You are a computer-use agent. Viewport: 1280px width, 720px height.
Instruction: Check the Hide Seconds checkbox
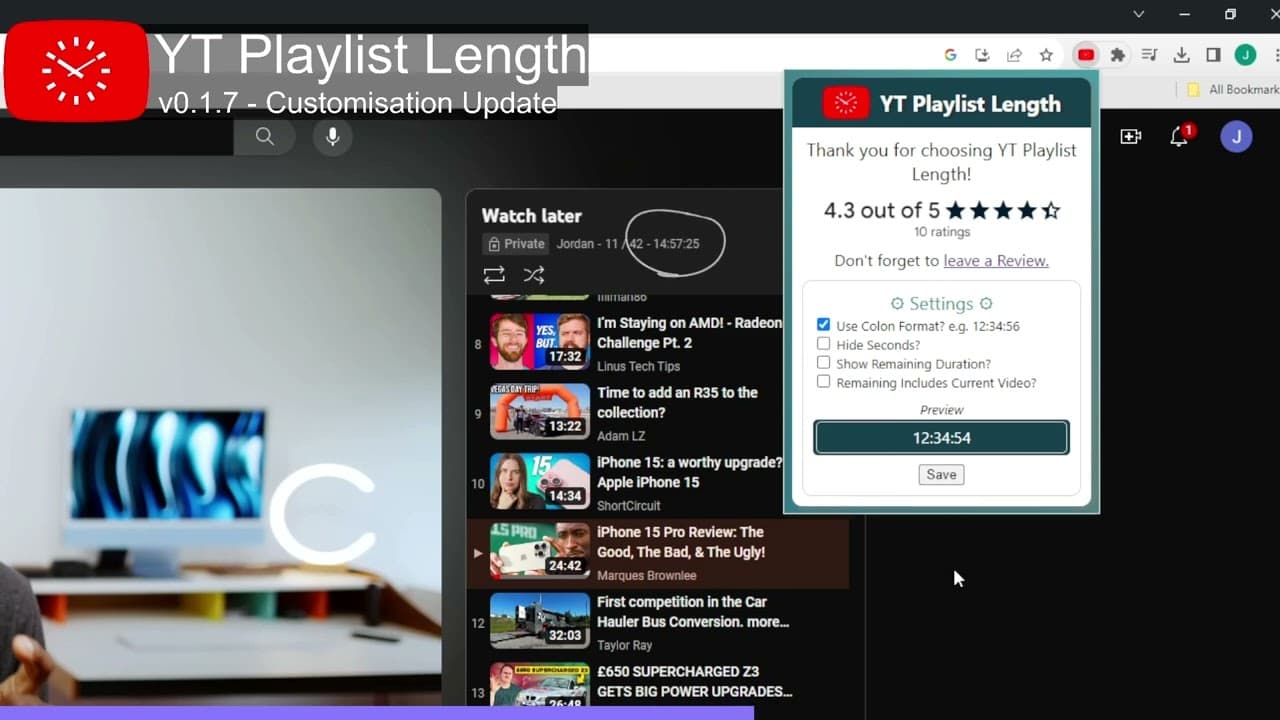click(x=823, y=344)
